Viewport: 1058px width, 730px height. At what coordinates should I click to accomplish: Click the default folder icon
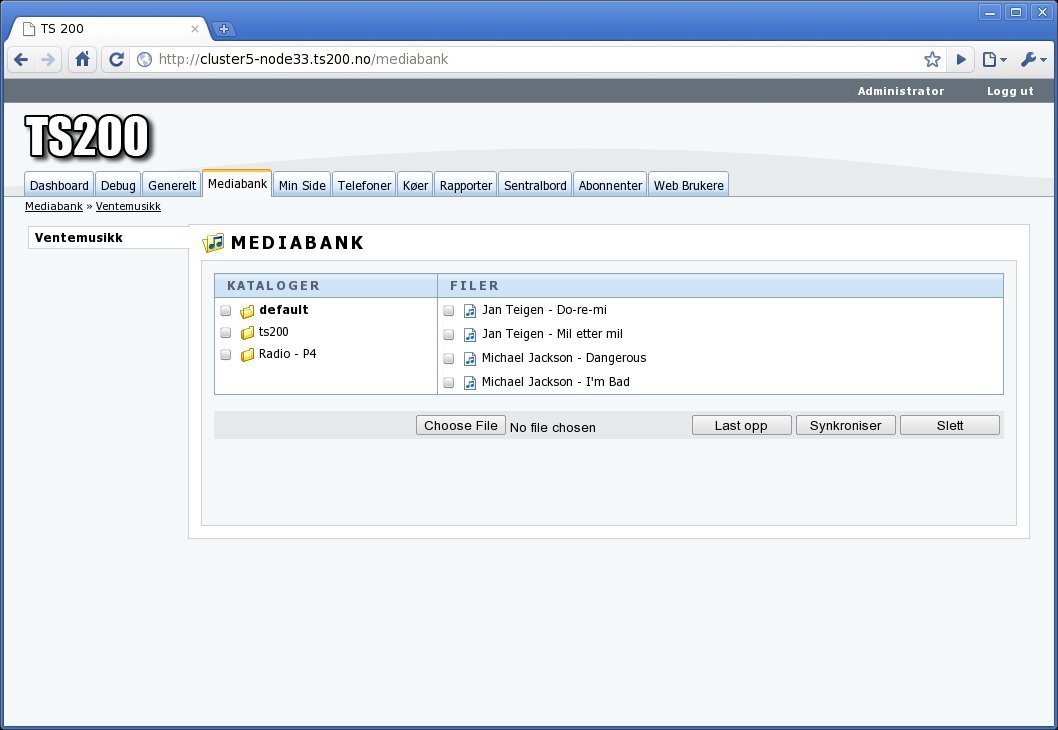tap(248, 311)
